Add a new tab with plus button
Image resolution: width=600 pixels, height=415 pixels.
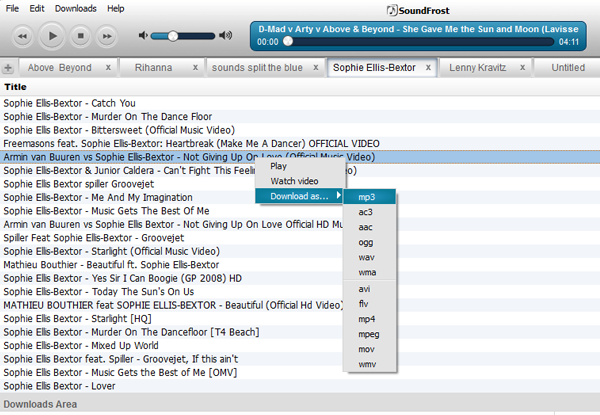(x=8, y=68)
